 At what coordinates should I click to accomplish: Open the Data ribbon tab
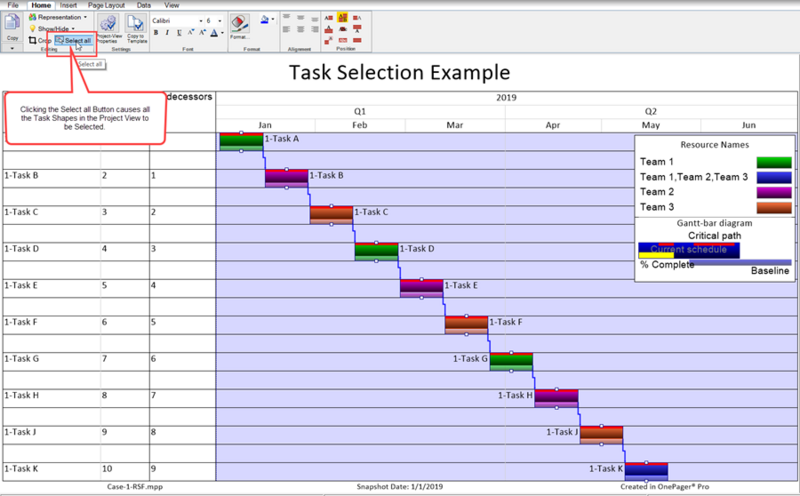[144, 5]
